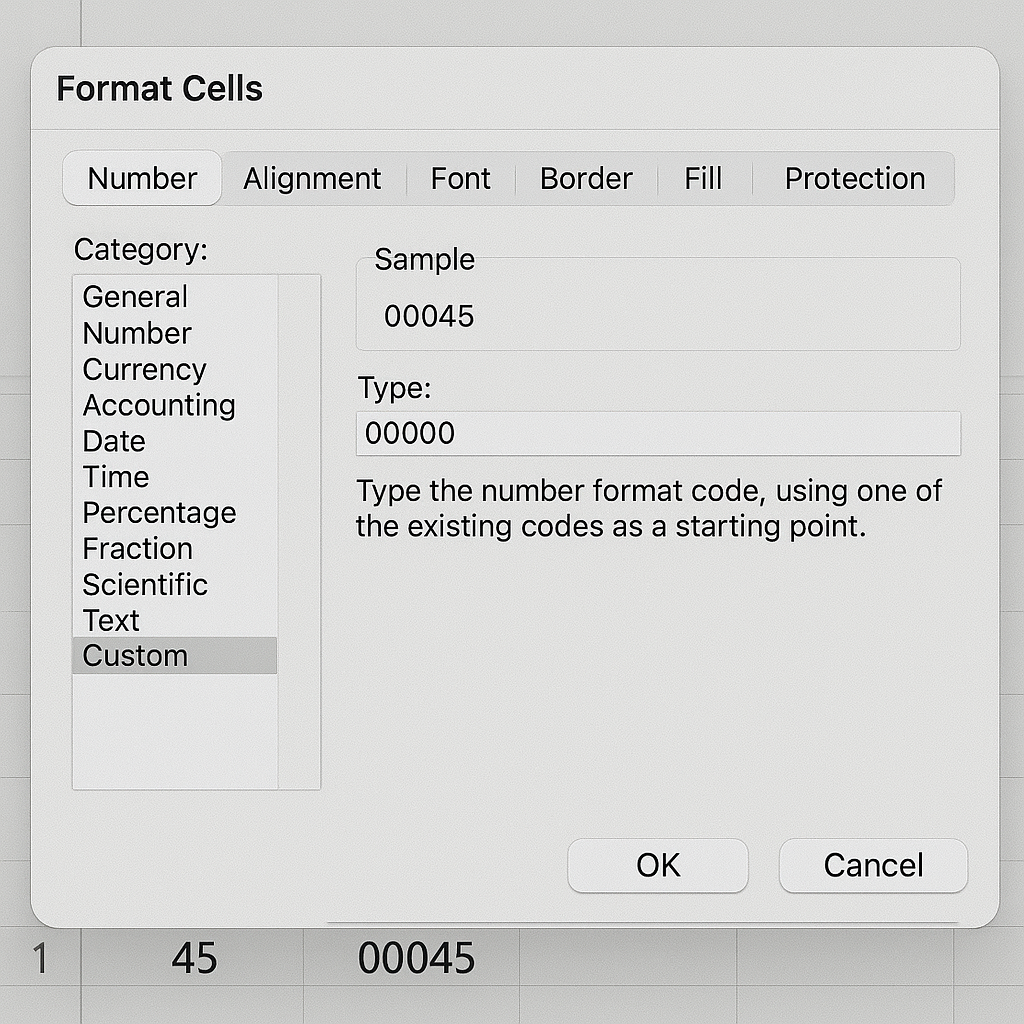Click the Type format code field
Screen dimensions: 1024x1024
[x=657, y=434]
